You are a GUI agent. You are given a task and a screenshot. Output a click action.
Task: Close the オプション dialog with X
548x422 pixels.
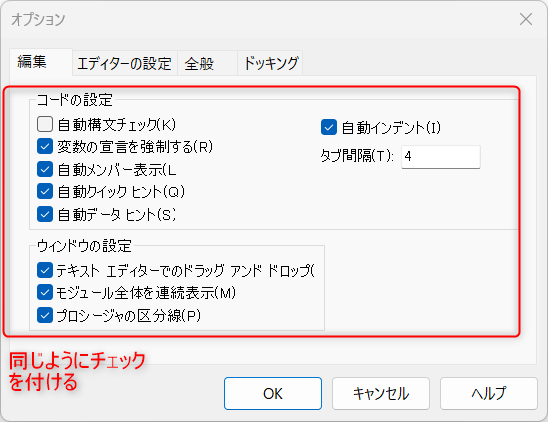pyautogui.click(x=526, y=19)
